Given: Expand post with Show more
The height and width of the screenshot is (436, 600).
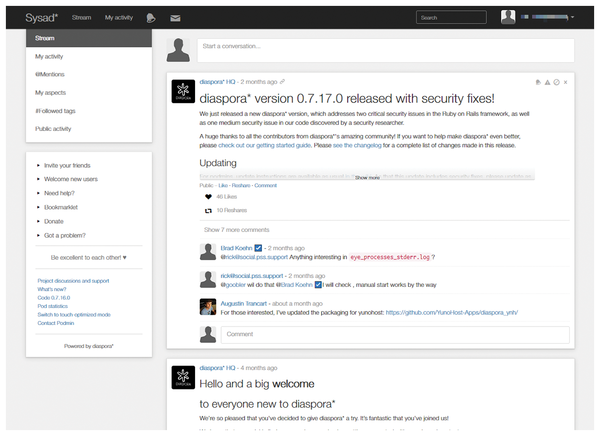Looking at the screenshot, I should click(367, 178).
